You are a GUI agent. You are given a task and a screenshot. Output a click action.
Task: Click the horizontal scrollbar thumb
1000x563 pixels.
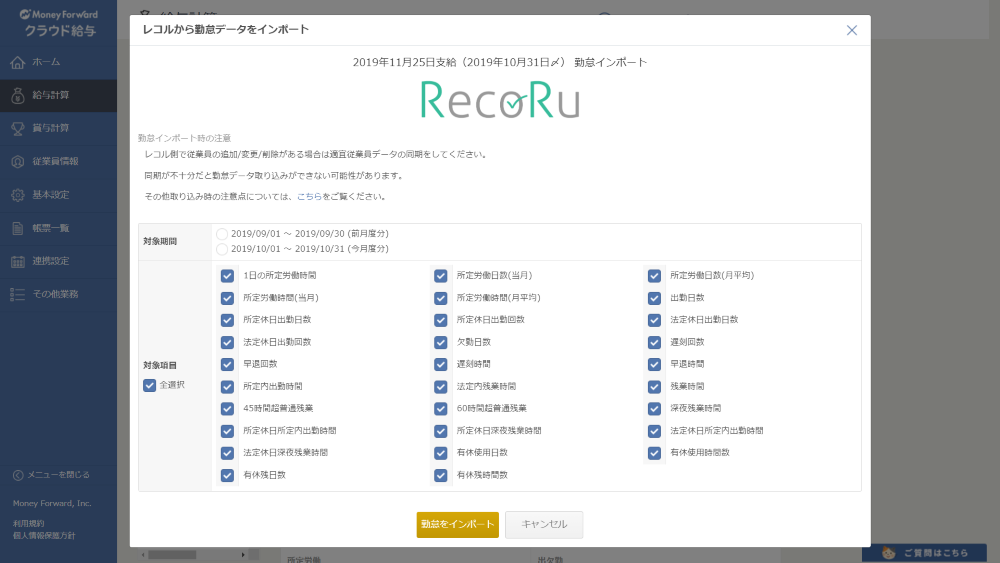click(x=172, y=555)
